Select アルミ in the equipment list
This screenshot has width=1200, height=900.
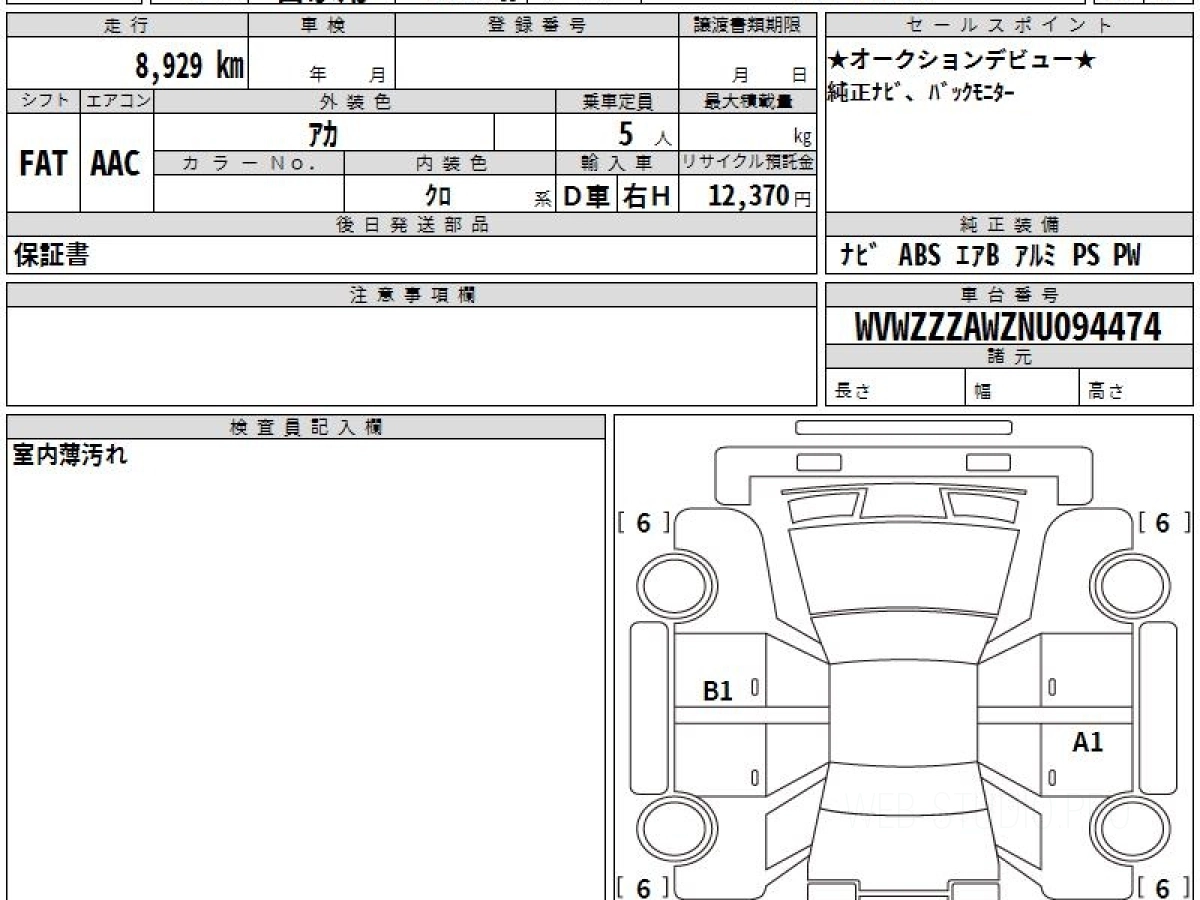tap(1035, 256)
